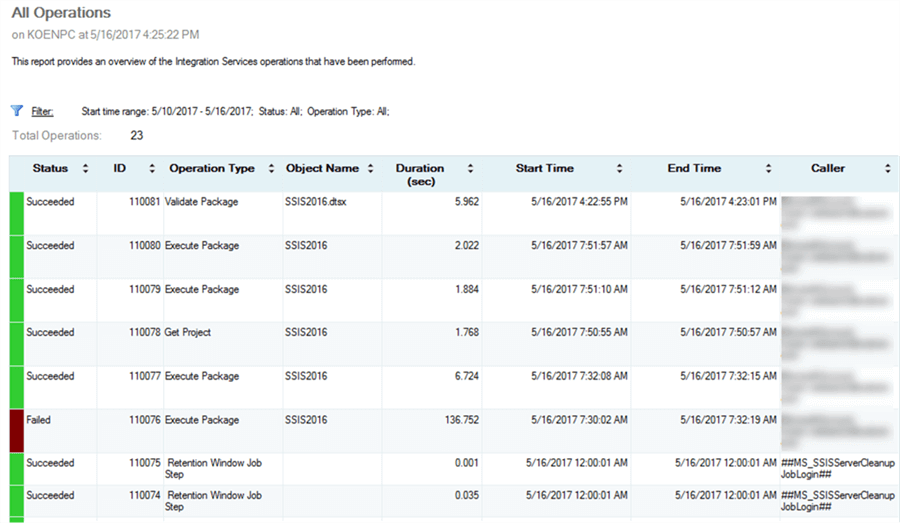Click green status bar for operation 110081
Screen dimensions: 900x523
16,213
